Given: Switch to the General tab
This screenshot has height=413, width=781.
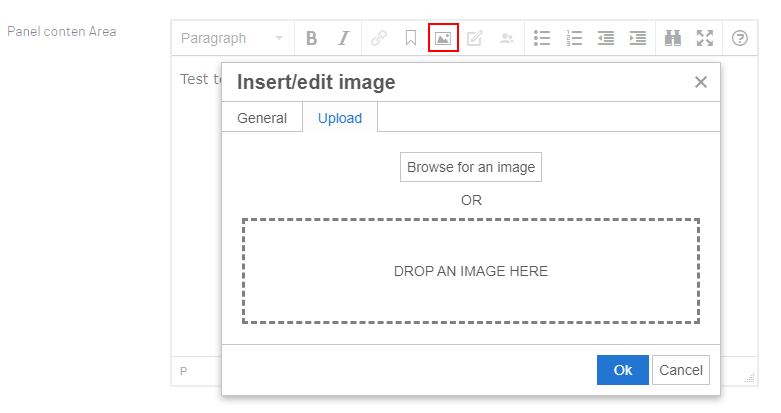Looking at the screenshot, I should point(262,118).
